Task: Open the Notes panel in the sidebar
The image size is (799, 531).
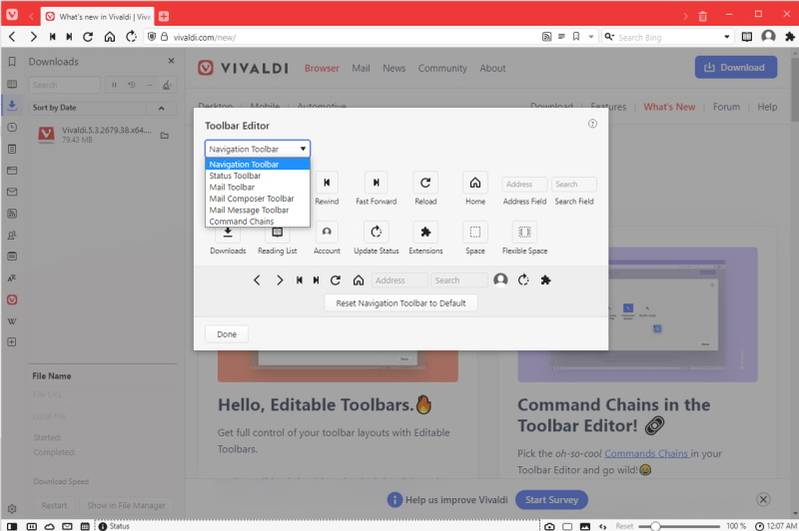Action: [12, 149]
